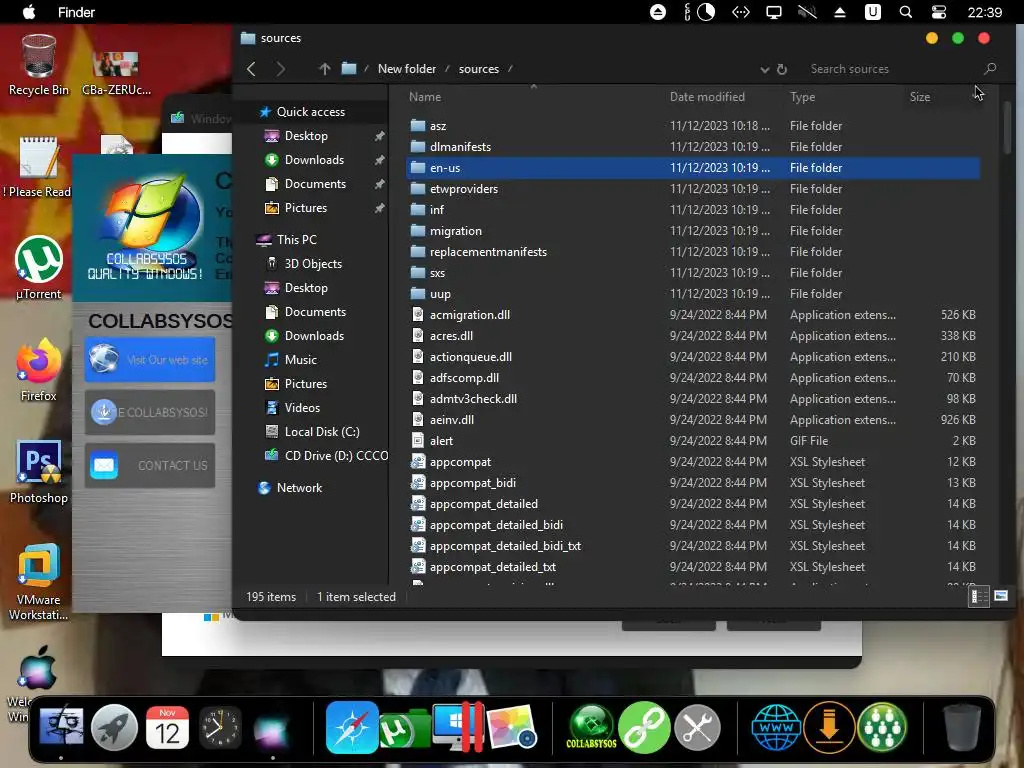Open the µTorrent icon in the dock
This screenshot has height=768, width=1024.
click(x=404, y=728)
